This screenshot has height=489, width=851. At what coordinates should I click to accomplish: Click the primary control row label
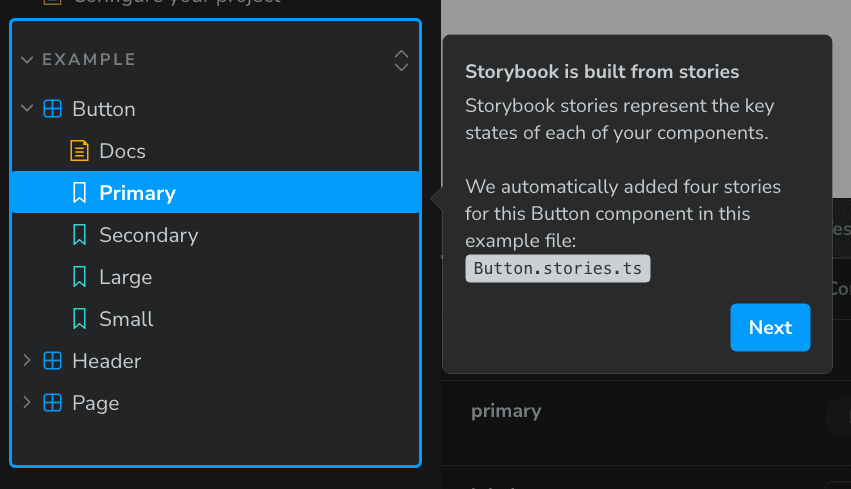506,411
